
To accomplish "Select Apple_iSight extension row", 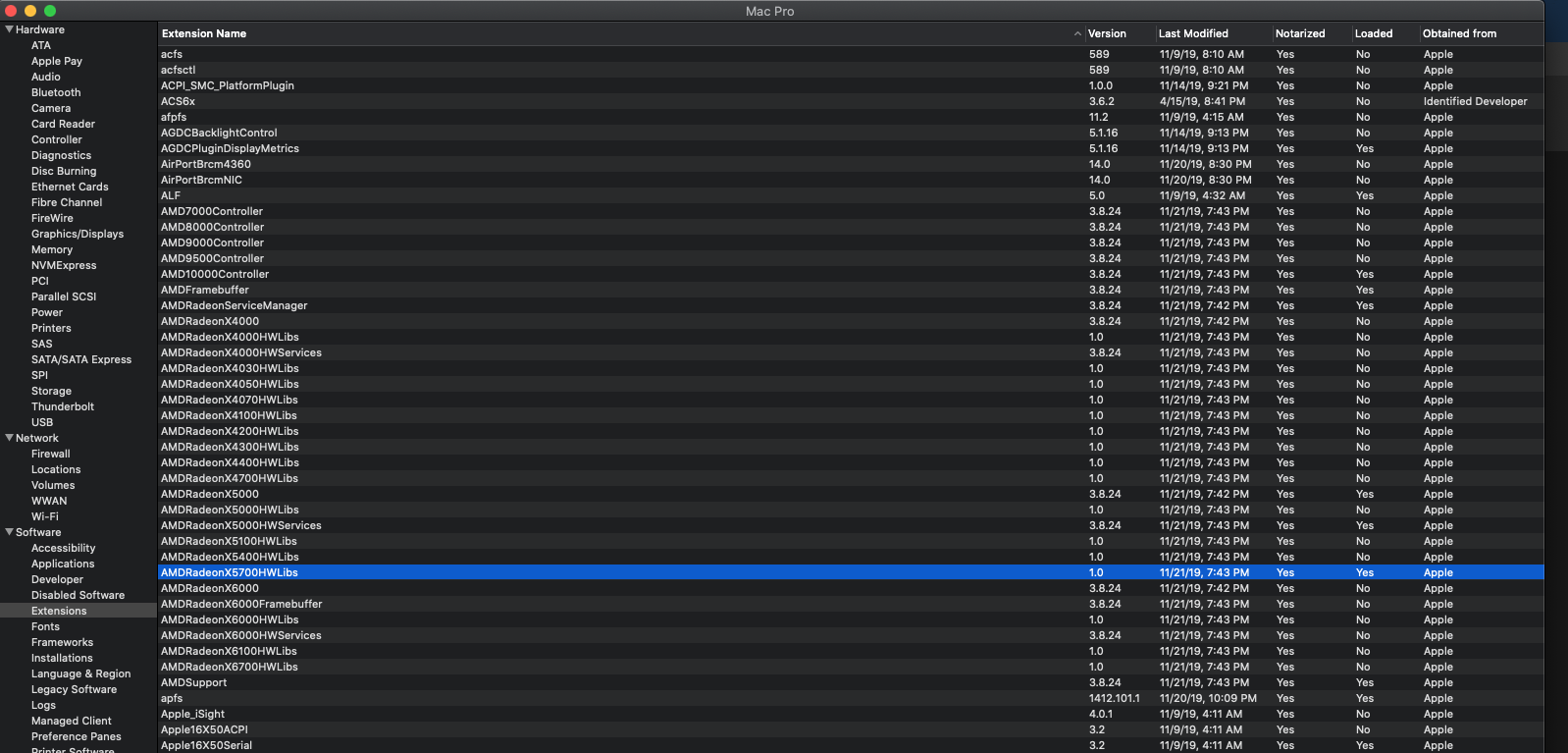I will (851, 714).
